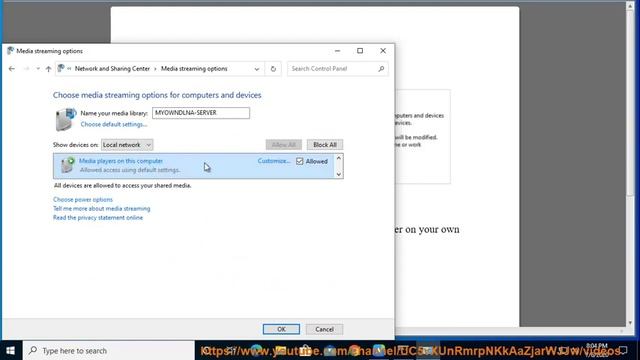Edit the media library name field

pos(201,113)
